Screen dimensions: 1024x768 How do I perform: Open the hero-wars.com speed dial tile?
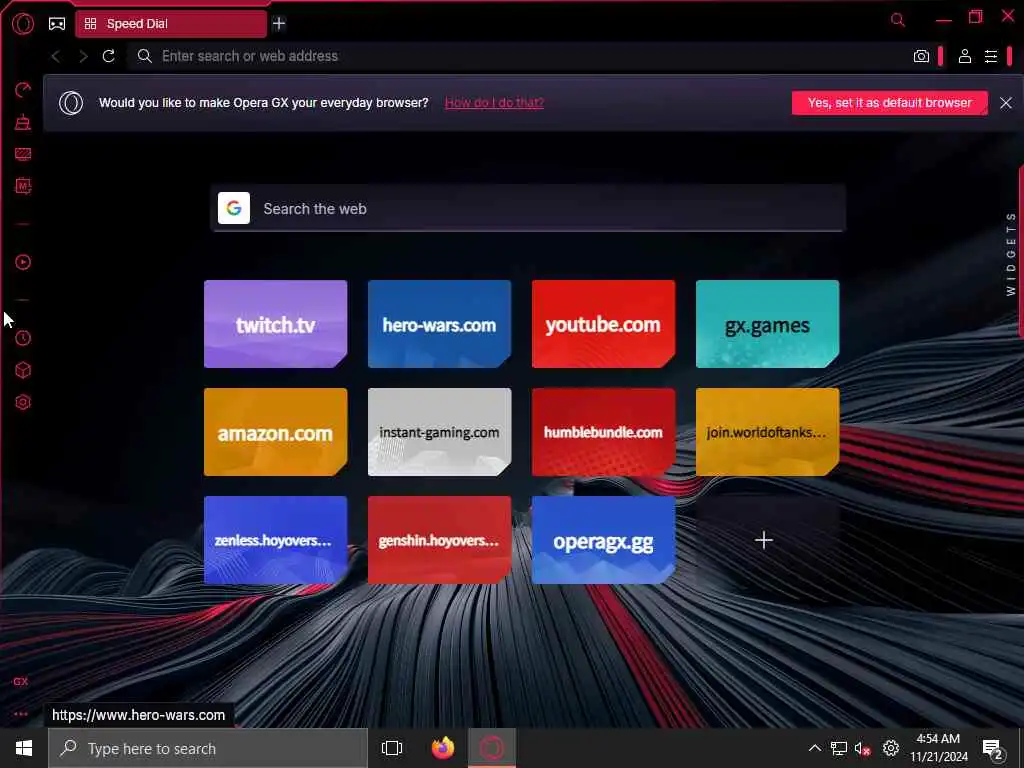pos(440,324)
